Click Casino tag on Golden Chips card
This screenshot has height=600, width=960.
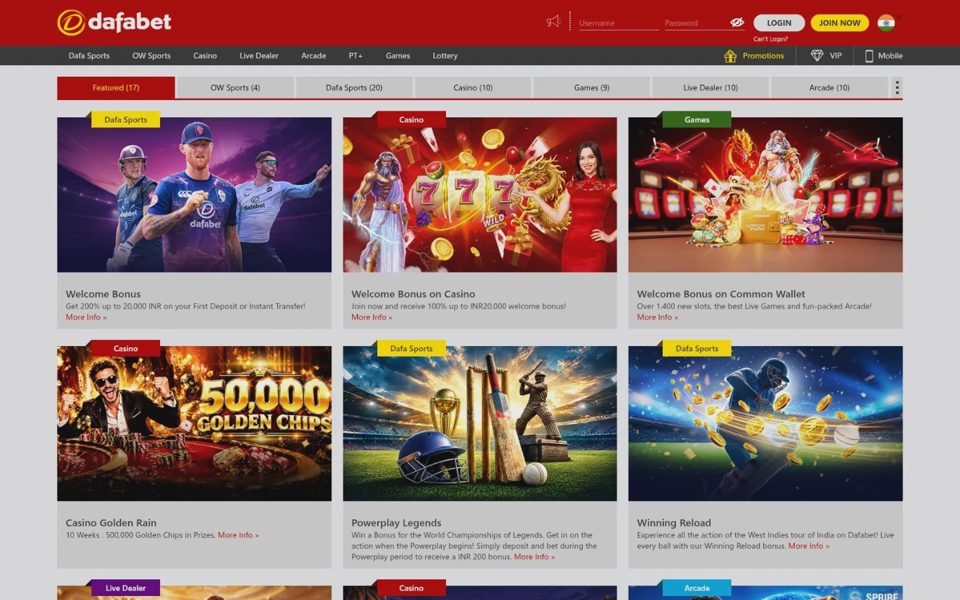pos(126,348)
